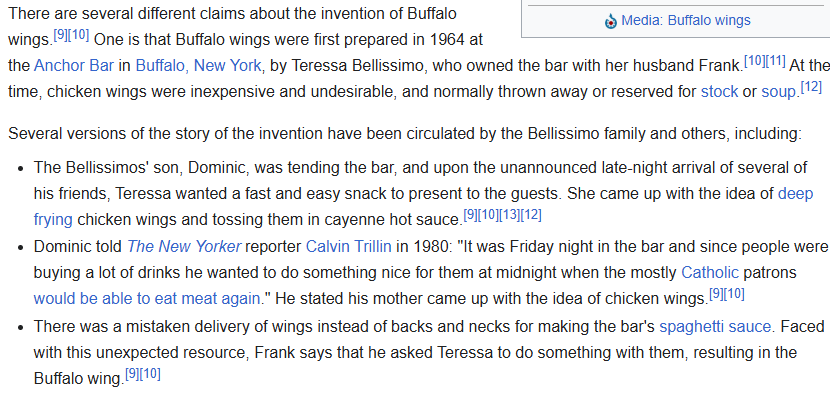
Task: Follow the spaghetti sauce link
Action: coord(715,327)
